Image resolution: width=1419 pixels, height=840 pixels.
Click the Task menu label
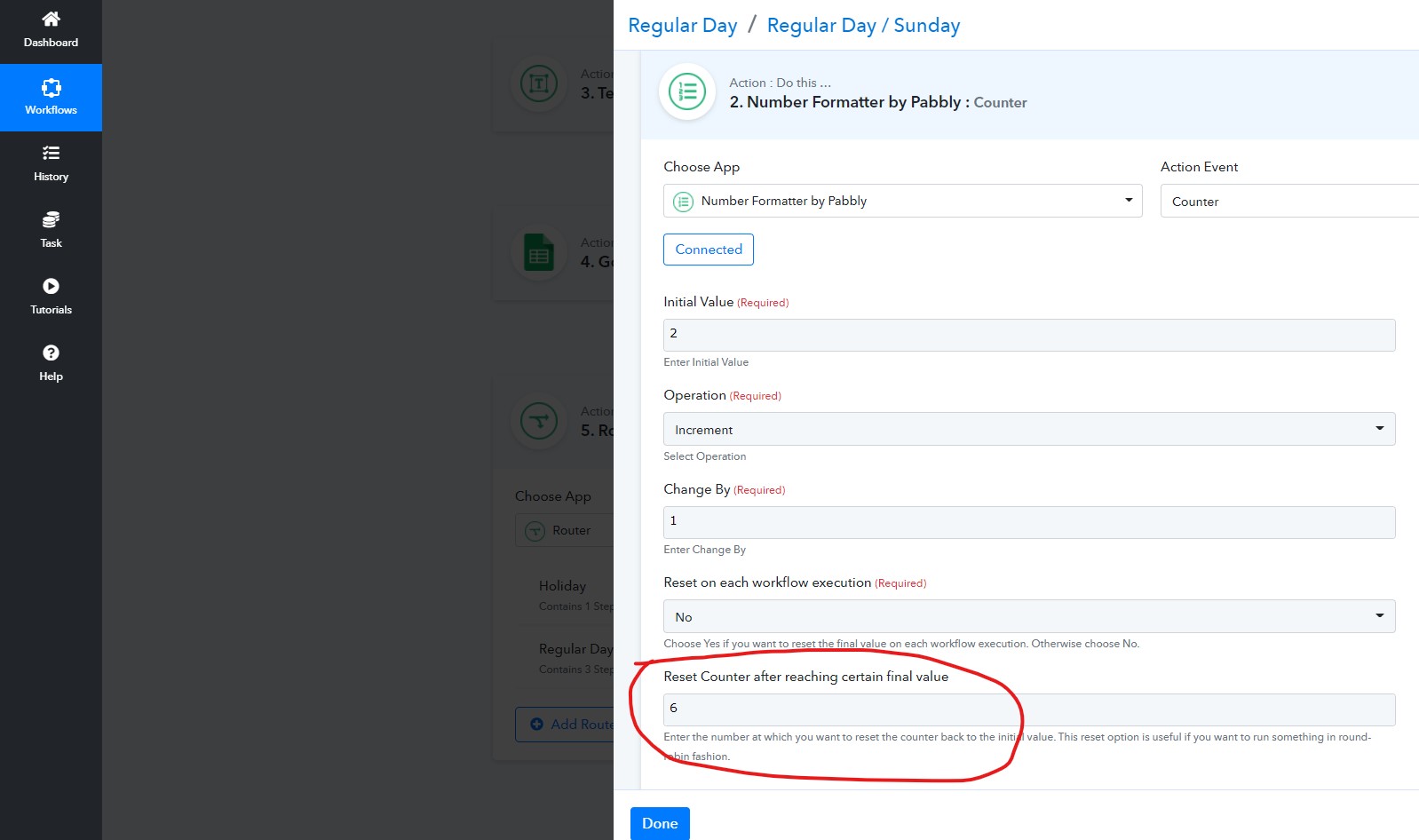[x=51, y=243]
